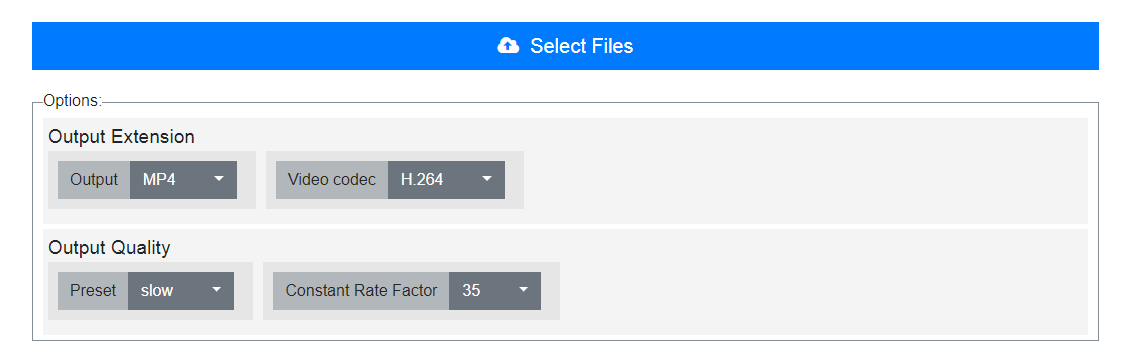Screen dimensions: 1133x363
Task: Select the H.264 text in codec selector
Action: point(422,180)
